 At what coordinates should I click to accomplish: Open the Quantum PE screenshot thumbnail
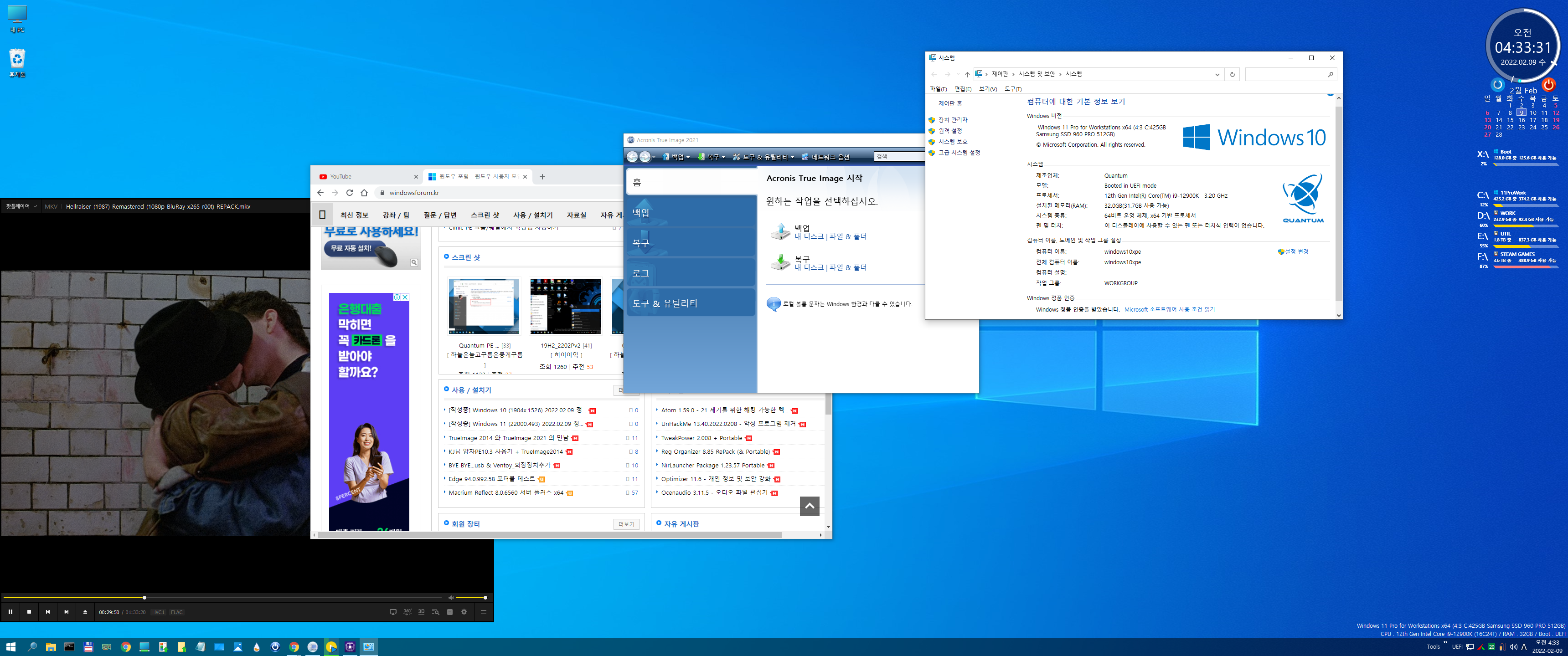[484, 306]
